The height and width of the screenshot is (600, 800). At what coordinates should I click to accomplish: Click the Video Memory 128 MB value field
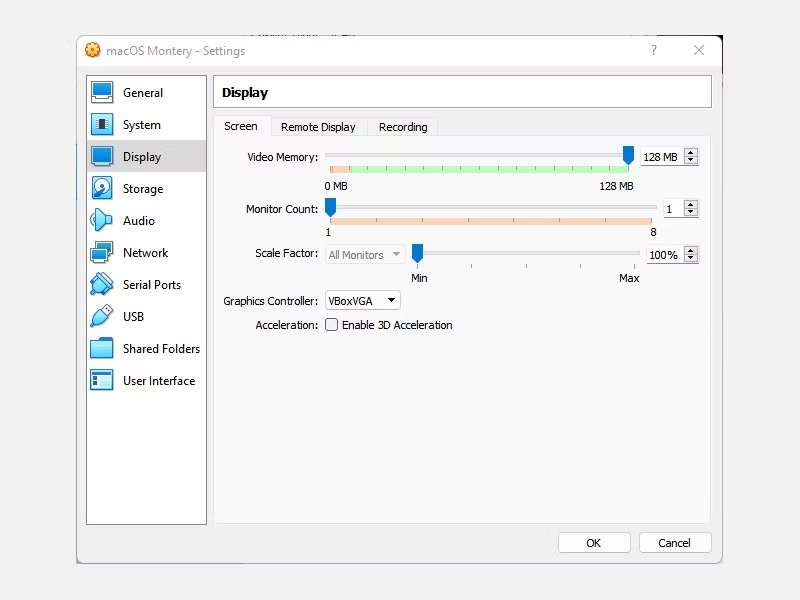click(x=662, y=157)
